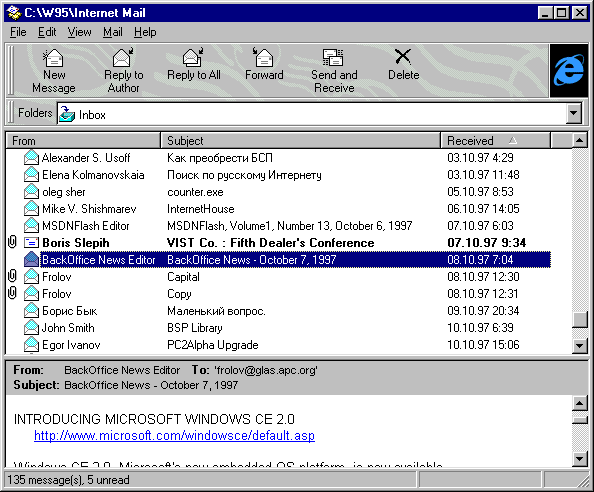Image resolution: width=594 pixels, height=492 pixels.
Task: Move the preview pane scrollbar thumb
Action: 580,420
